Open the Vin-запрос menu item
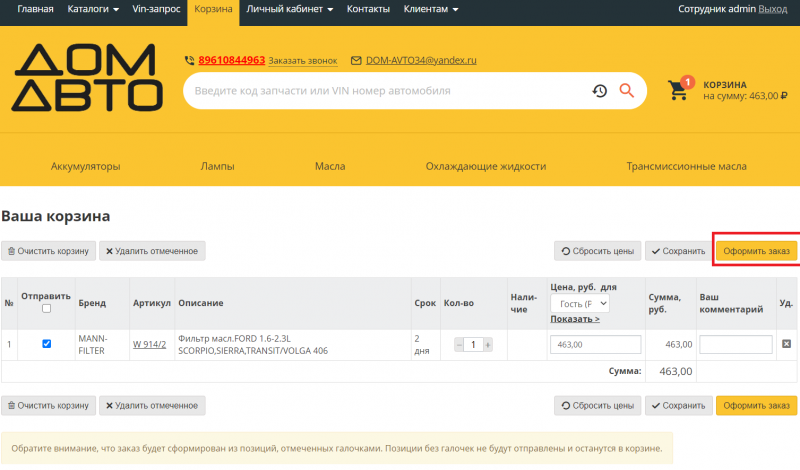The height and width of the screenshot is (470, 800). [x=156, y=9]
